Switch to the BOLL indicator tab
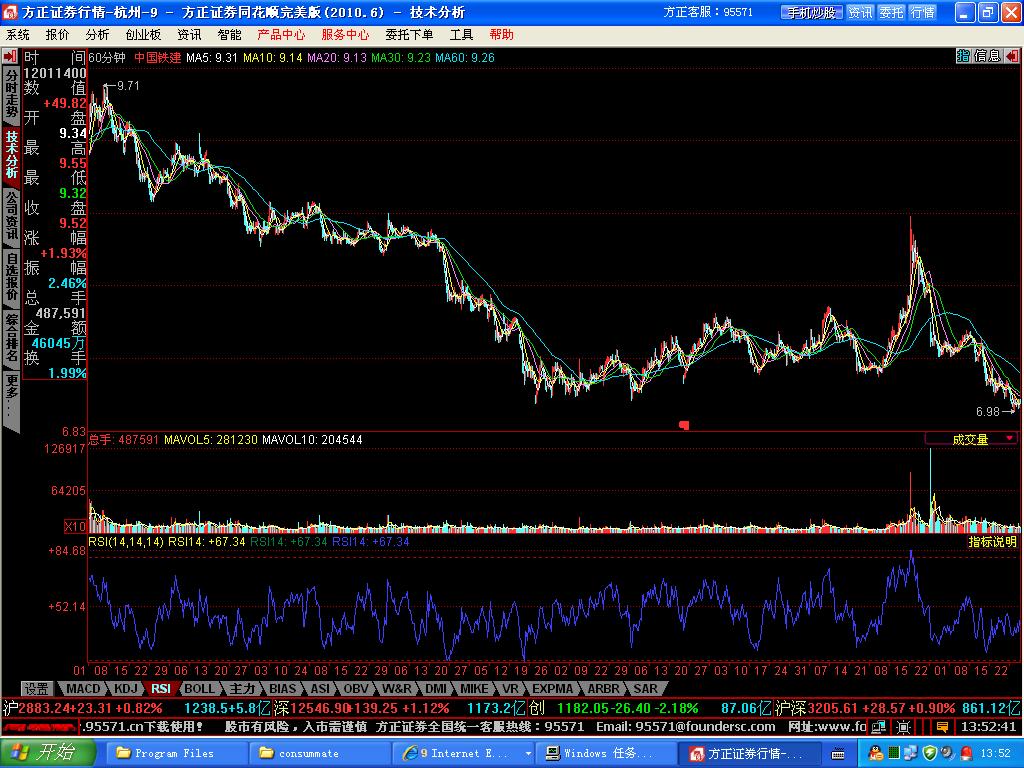The width and height of the screenshot is (1024, 768). [x=199, y=688]
